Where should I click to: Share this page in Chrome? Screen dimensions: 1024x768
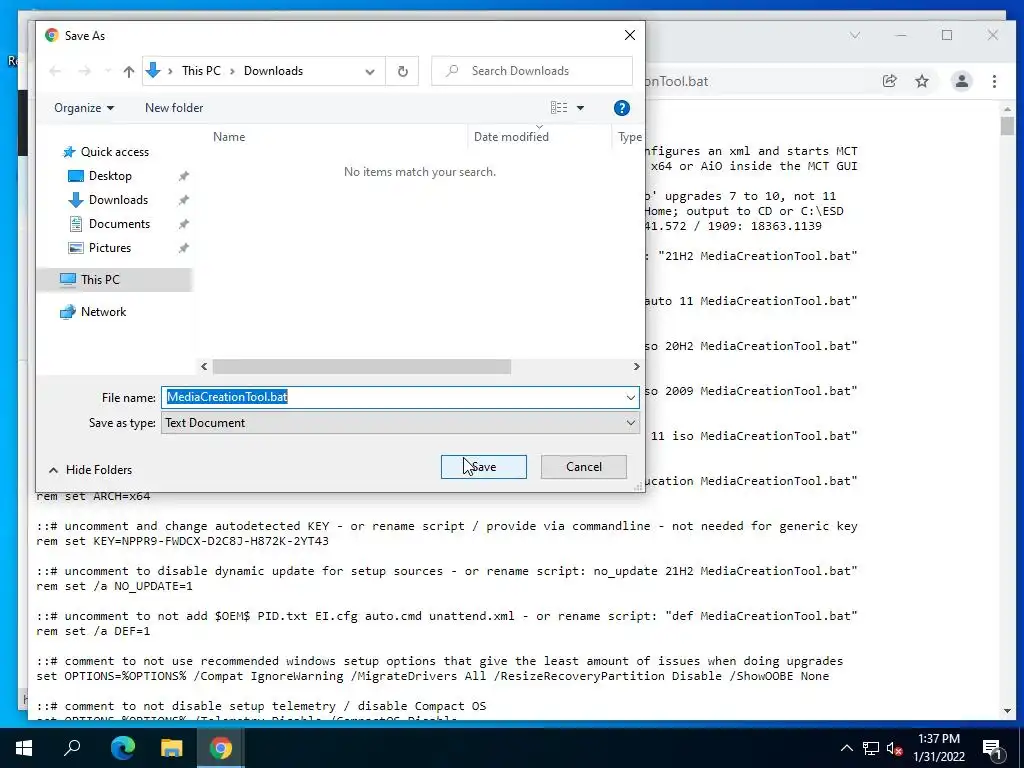click(889, 81)
